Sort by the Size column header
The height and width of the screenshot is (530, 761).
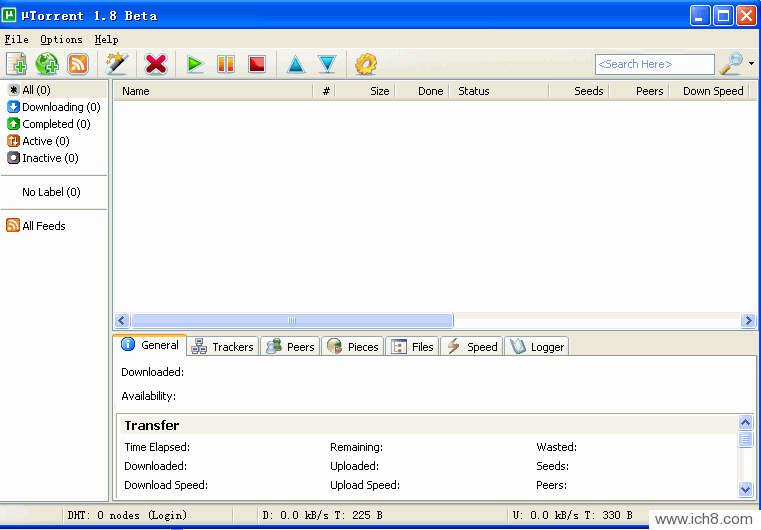click(x=365, y=91)
